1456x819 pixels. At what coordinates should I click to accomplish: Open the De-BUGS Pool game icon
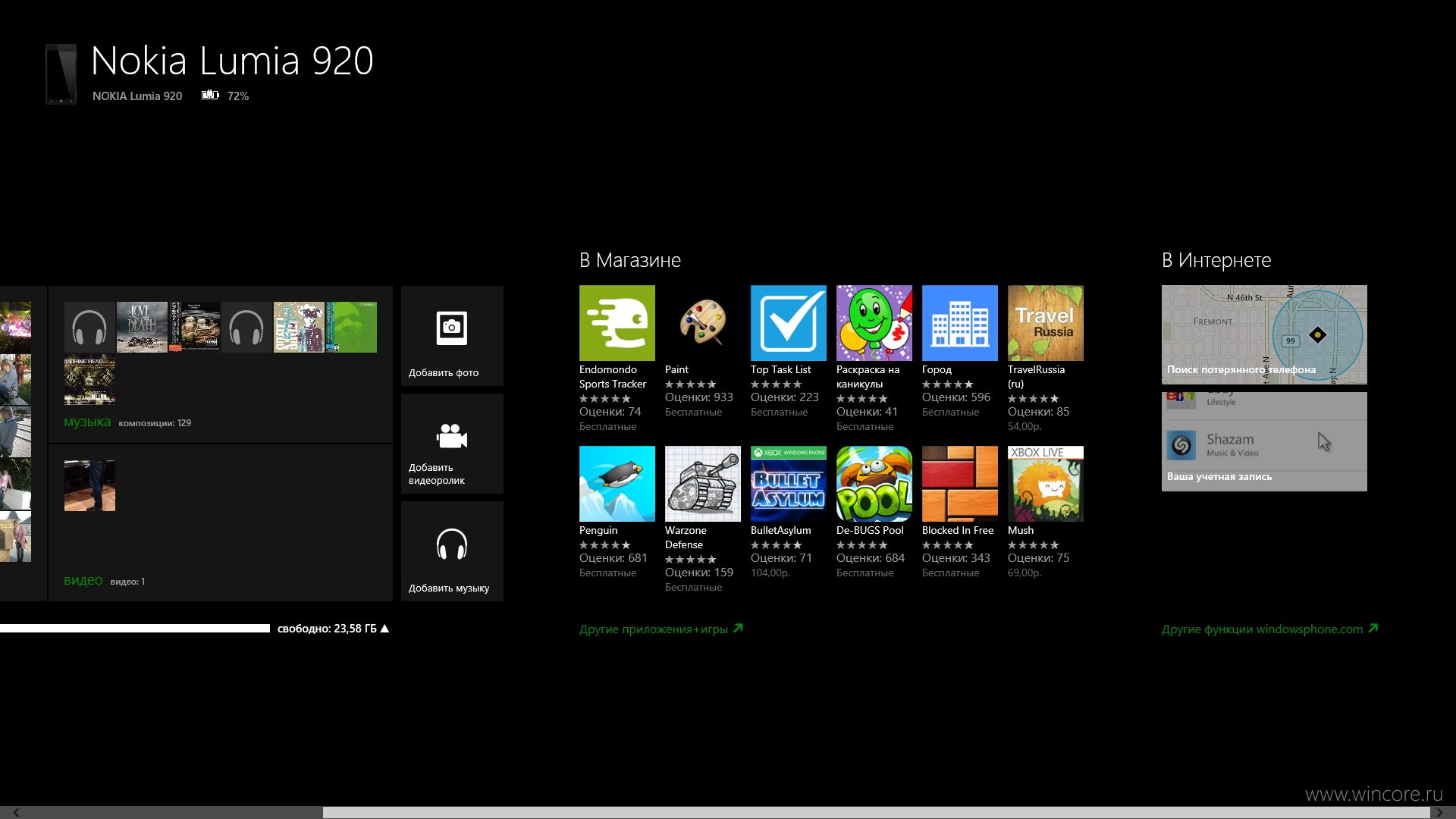click(874, 484)
